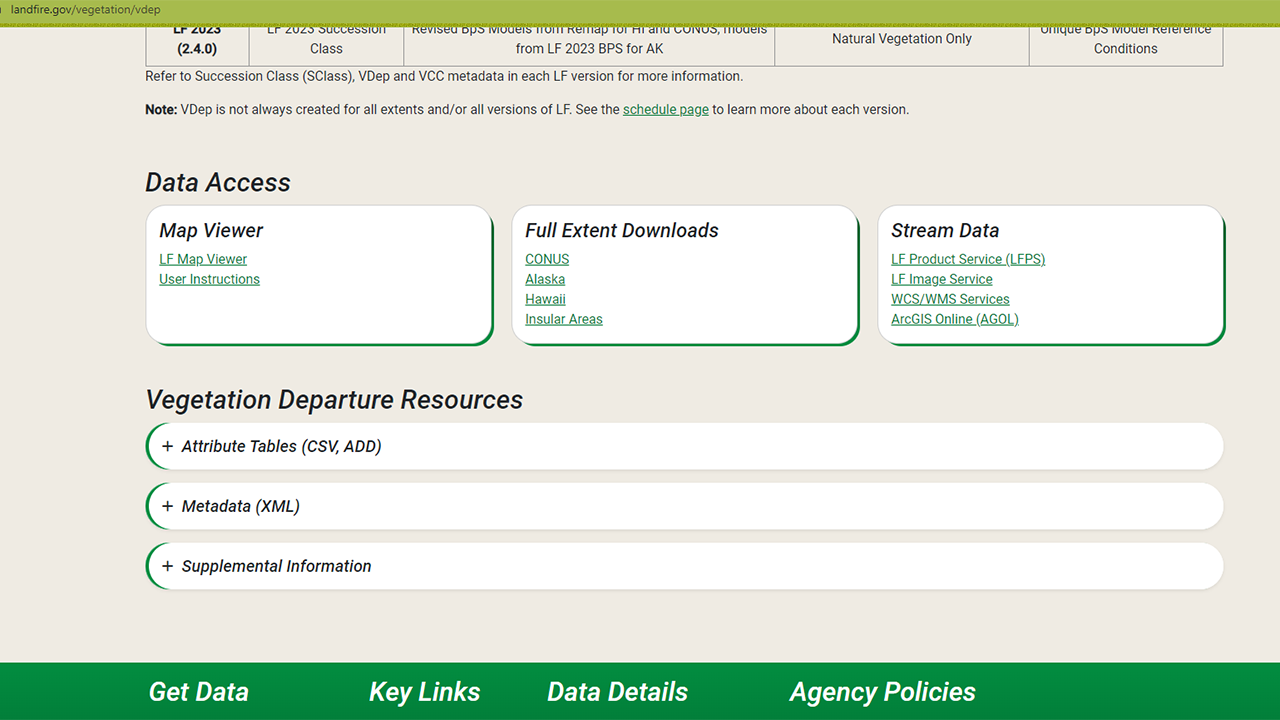Screen dimensions: 1280x720
Task: Visit the schedule page link
Action: (x=665, y=109)
